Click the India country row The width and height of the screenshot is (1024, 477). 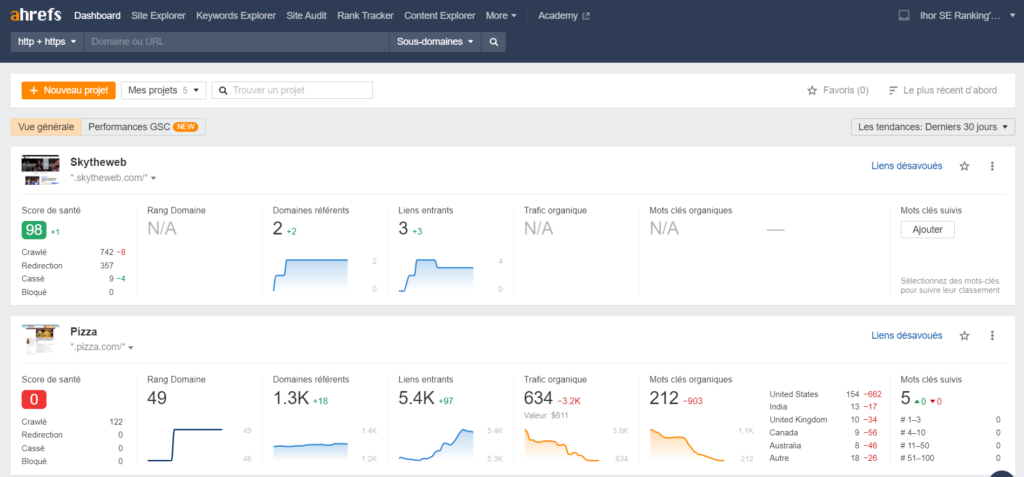point(825,407)
